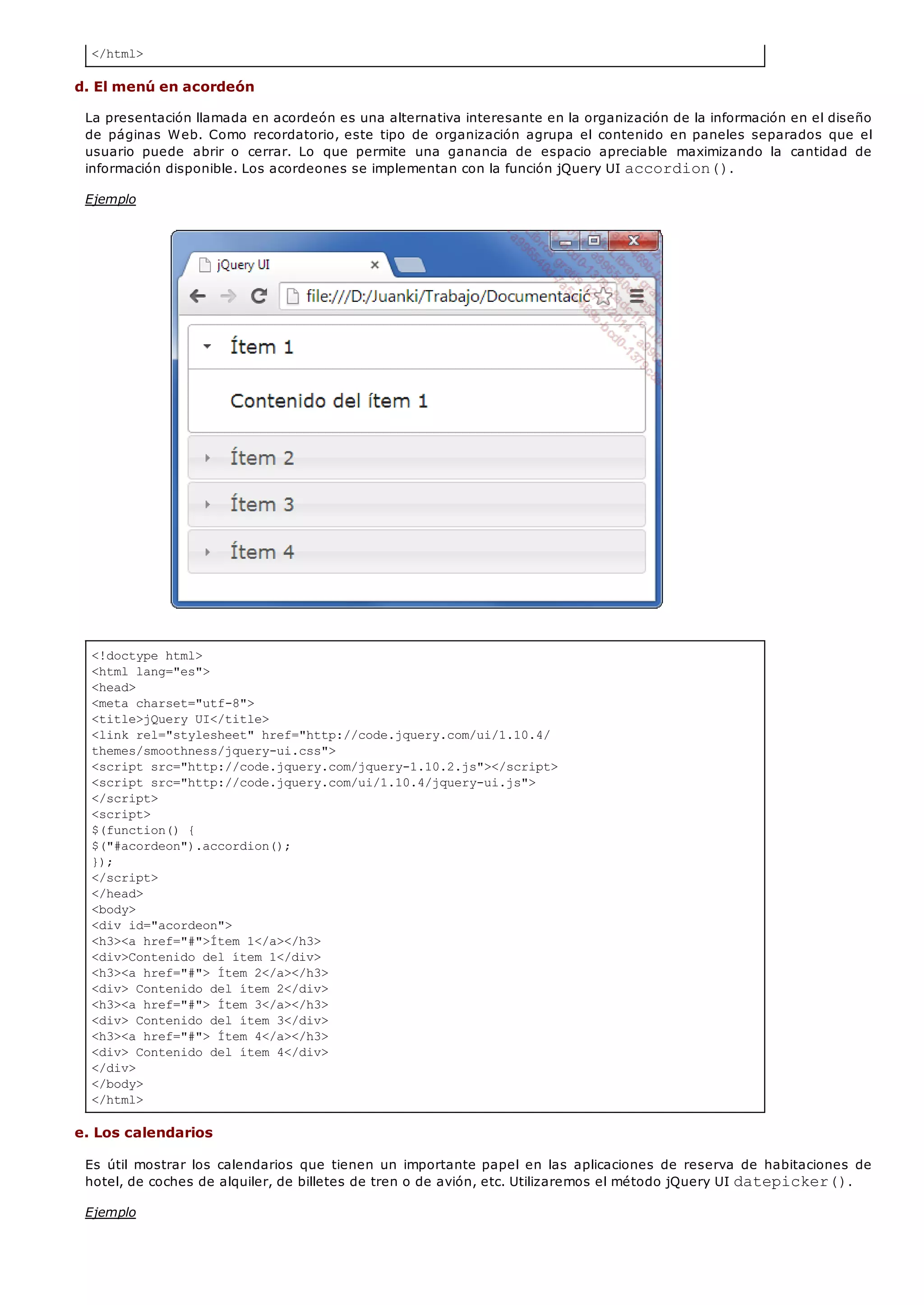Click the code line '$("#acordeon").accordion();'

pos(191,847)
